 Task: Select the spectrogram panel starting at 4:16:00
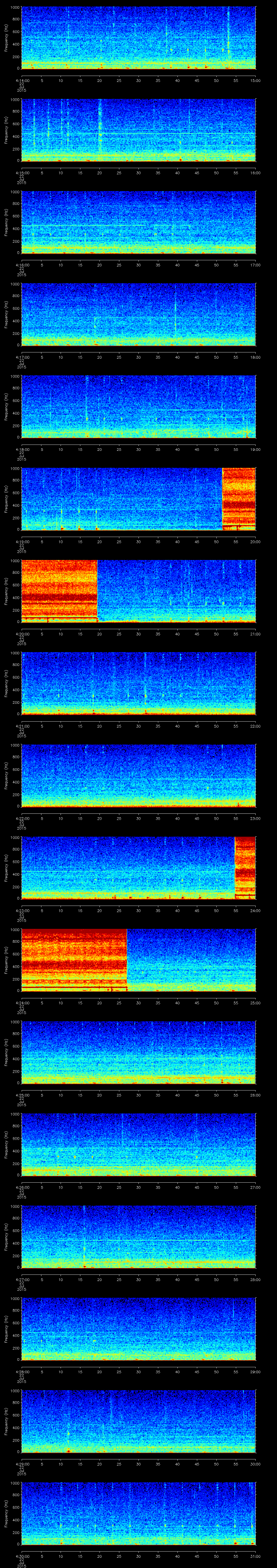pyautogui.click(x=138, y=222)
